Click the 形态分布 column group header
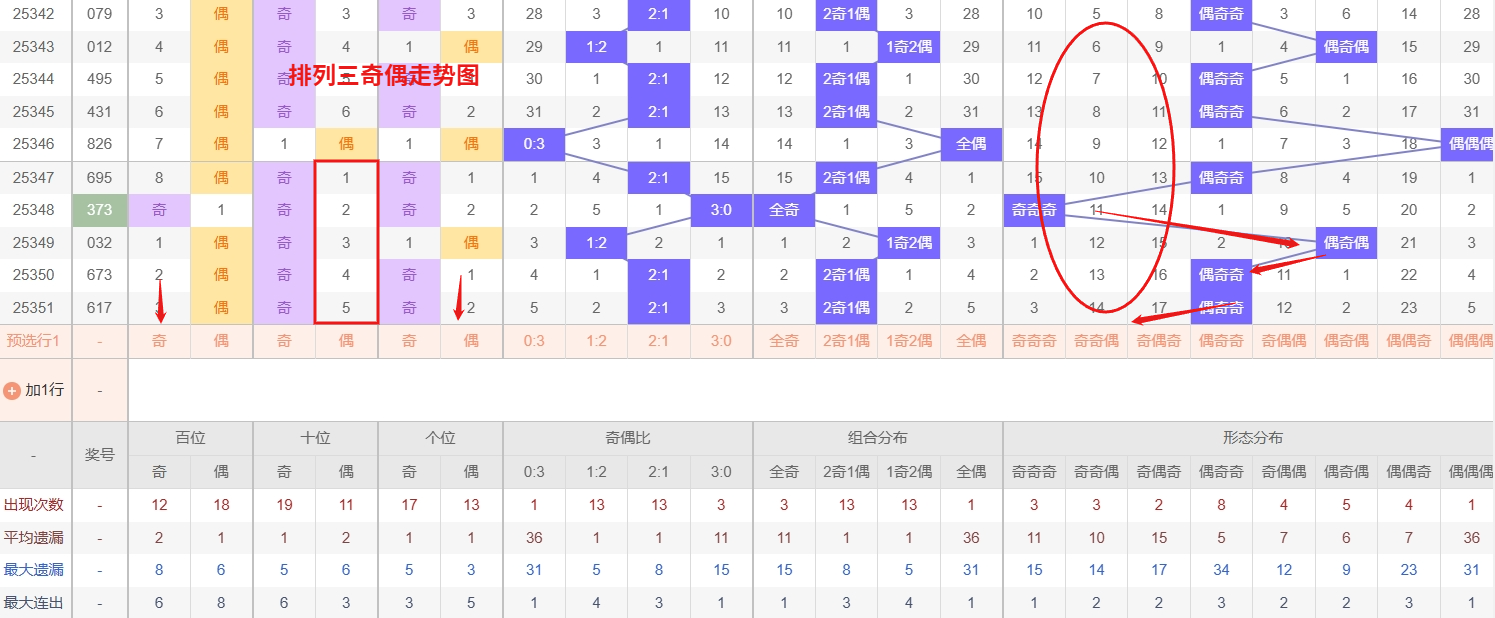The height and width of the screenshot is (618, 1495). [x=1252, y=438]
